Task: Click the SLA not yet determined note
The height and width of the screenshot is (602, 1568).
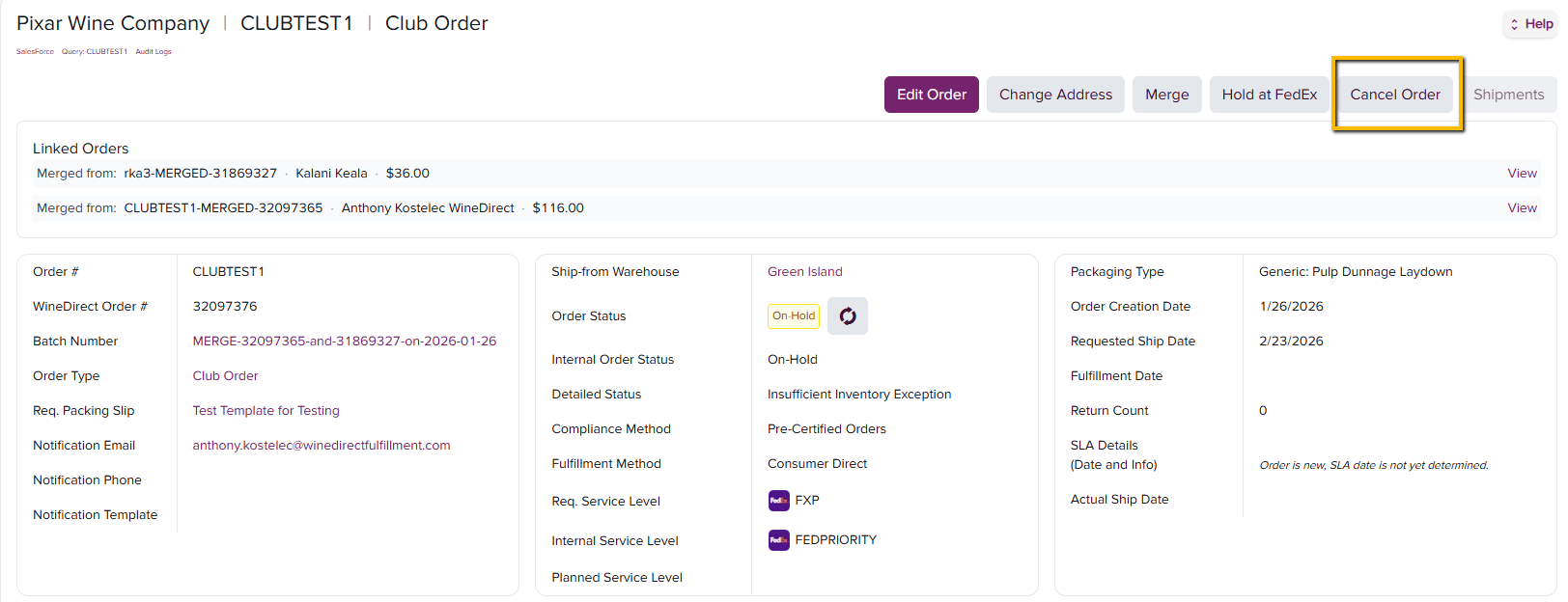Action: coord(1374,466)
